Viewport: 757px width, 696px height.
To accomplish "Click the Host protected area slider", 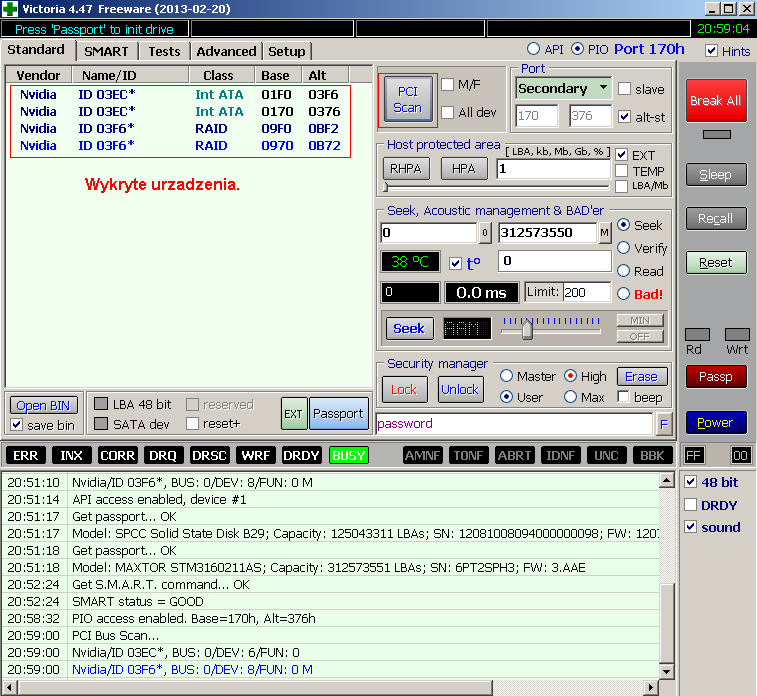I will [496, 187].
